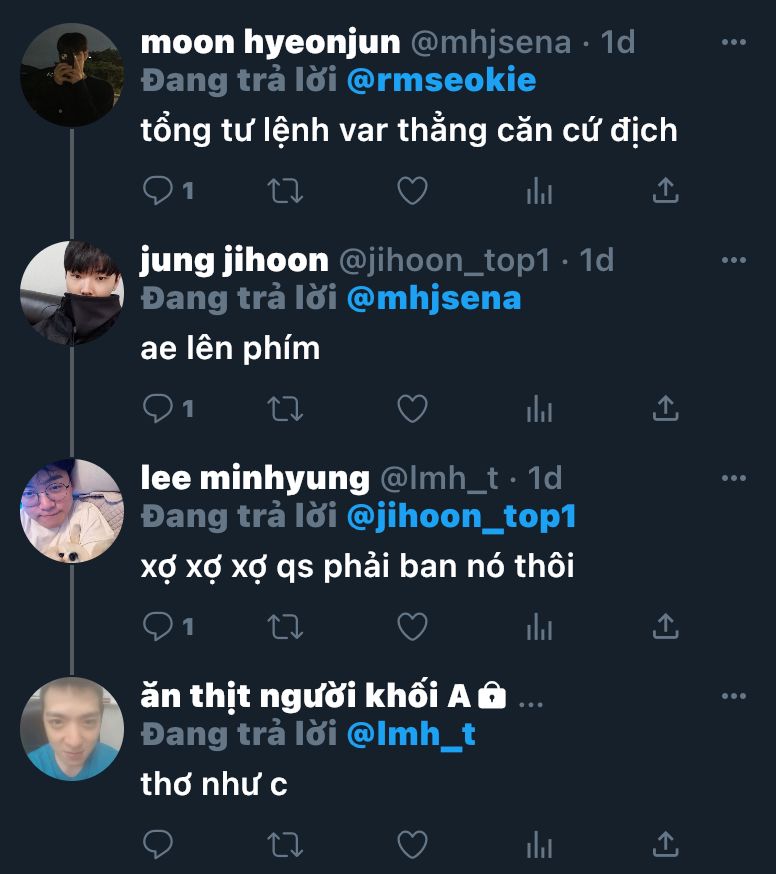This screenshot has height=874, width=776.
Task: Like lee minhyung's tweet
Action: pos(412,626)
